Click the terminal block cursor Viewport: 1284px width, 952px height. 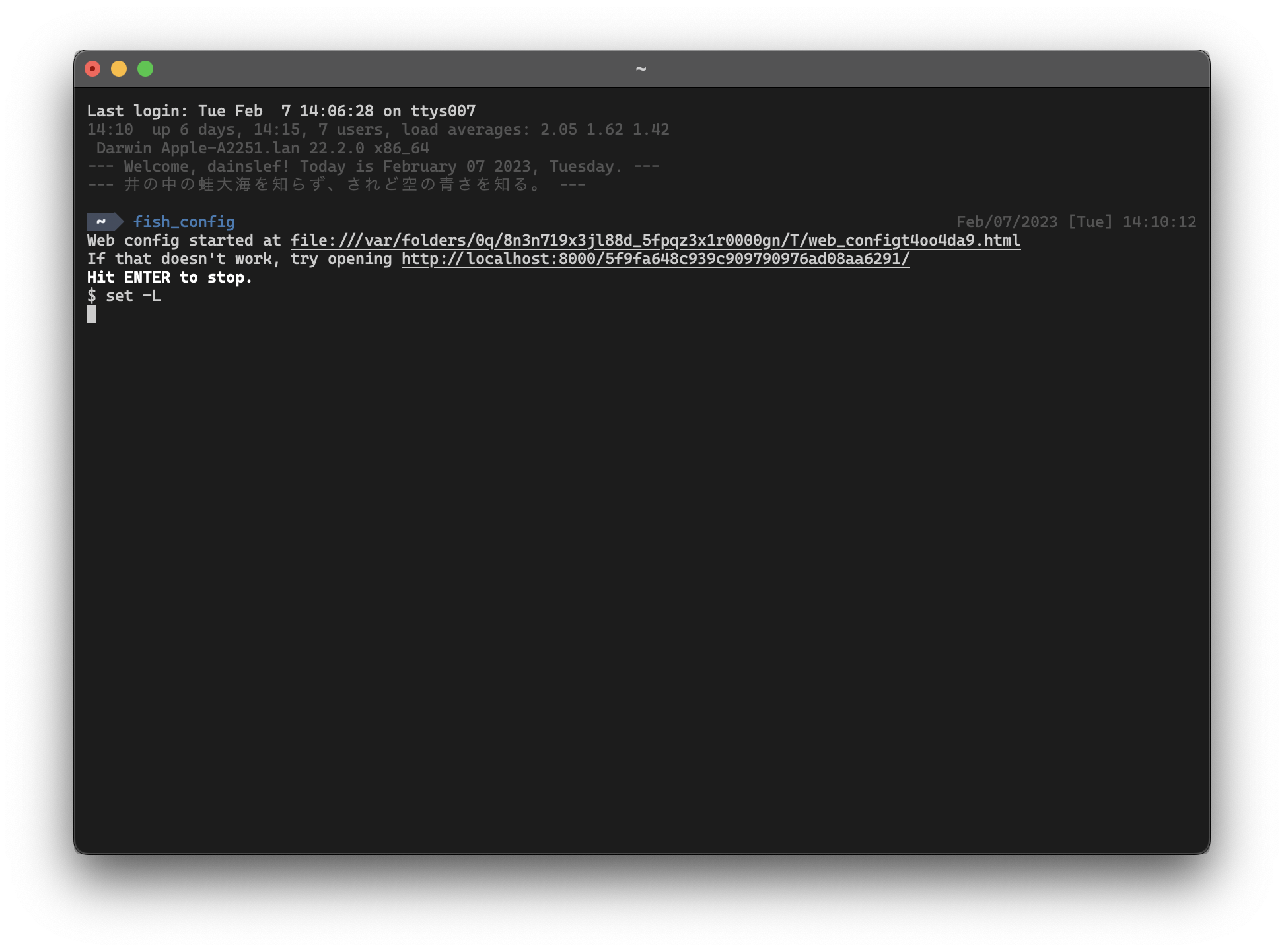pos(92,314)
